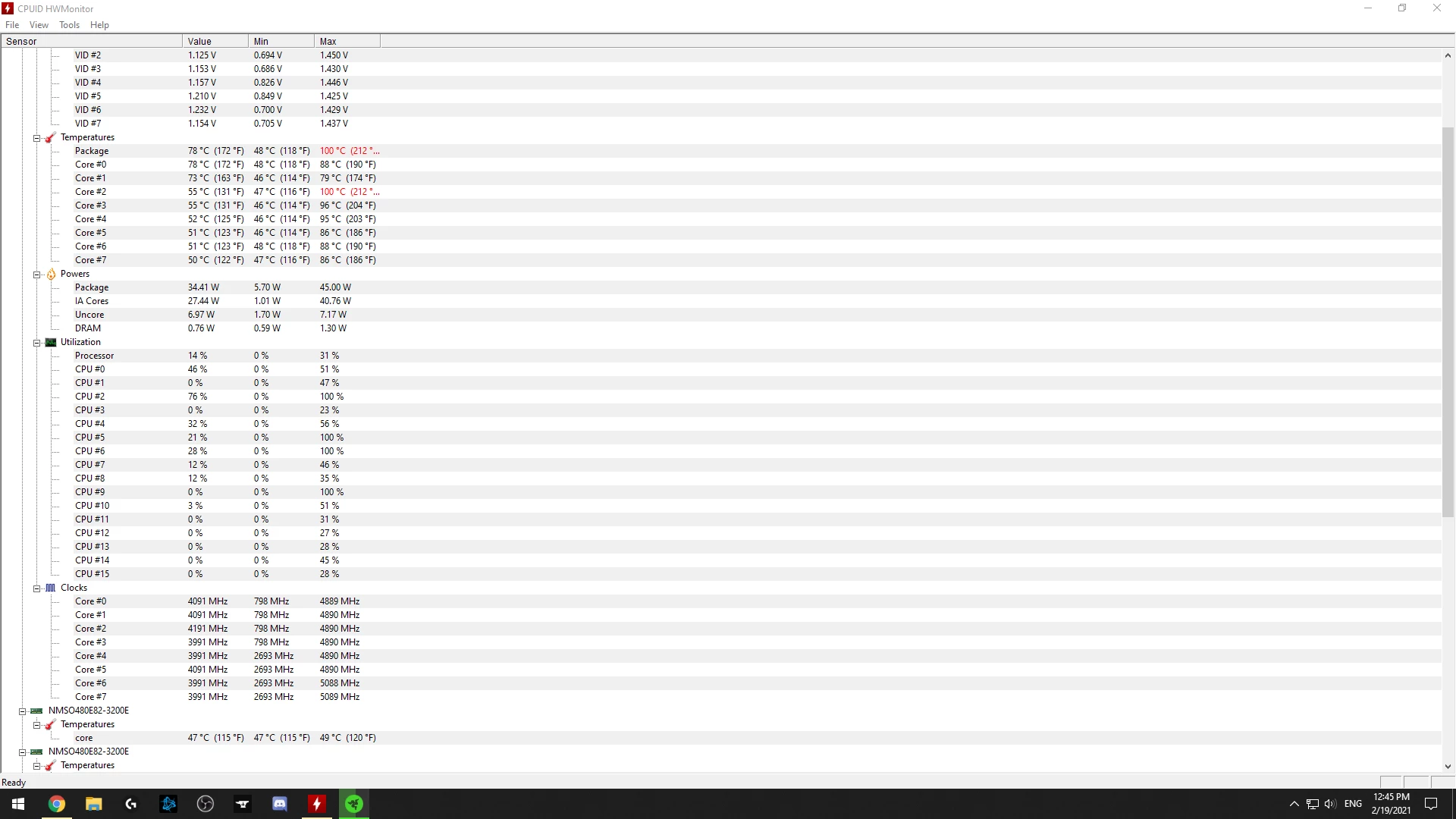The width and height of the screenshot is (1456, 819).
Task: Click the first NMSO480E82-3200E memory module icon
Action: coord(36,711)
